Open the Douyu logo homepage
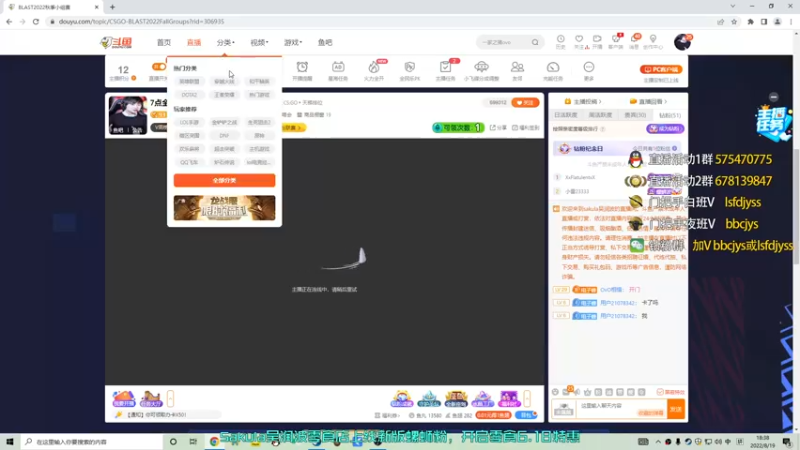 tap(116, 42)
